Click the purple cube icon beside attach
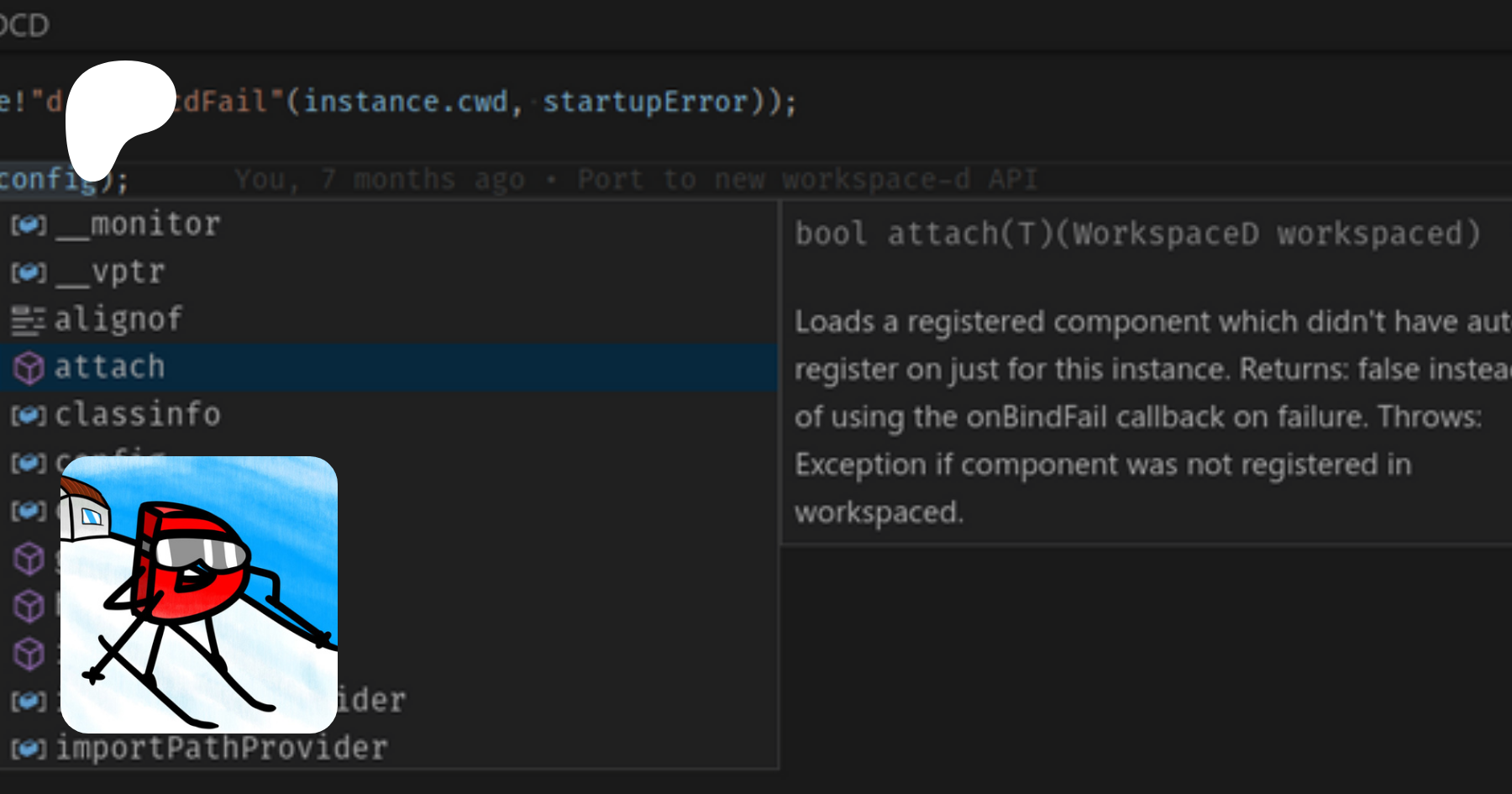 click(29, 368)
